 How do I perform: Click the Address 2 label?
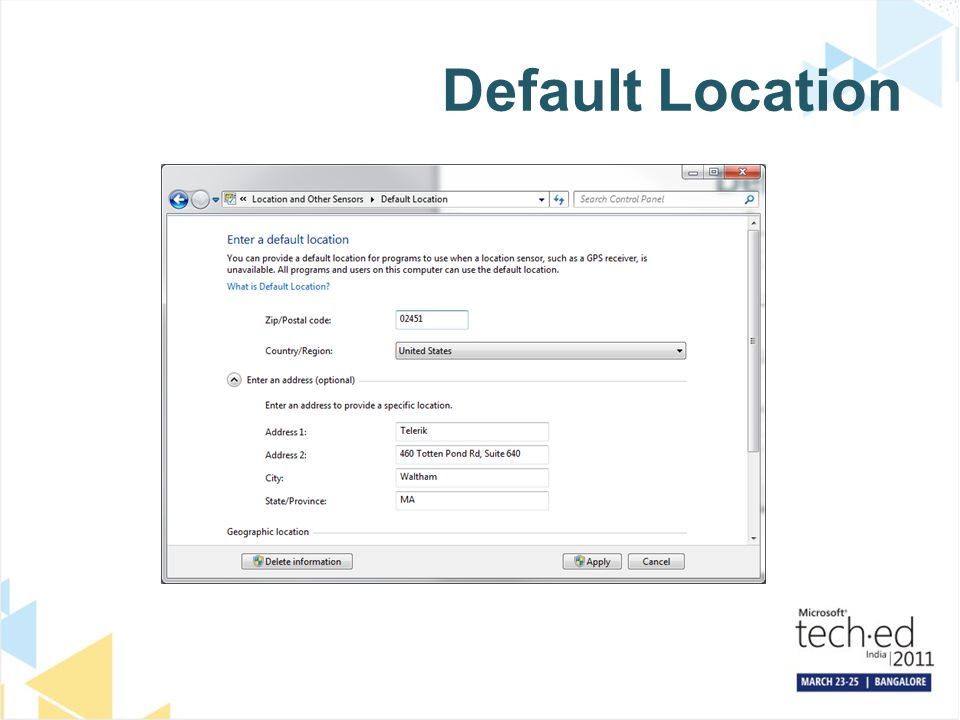click(286, 455)
